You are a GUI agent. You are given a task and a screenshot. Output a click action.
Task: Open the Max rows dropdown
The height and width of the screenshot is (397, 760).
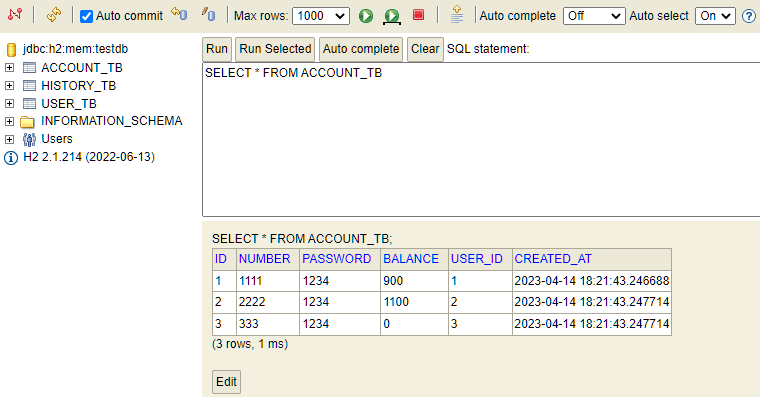(321, 16)
